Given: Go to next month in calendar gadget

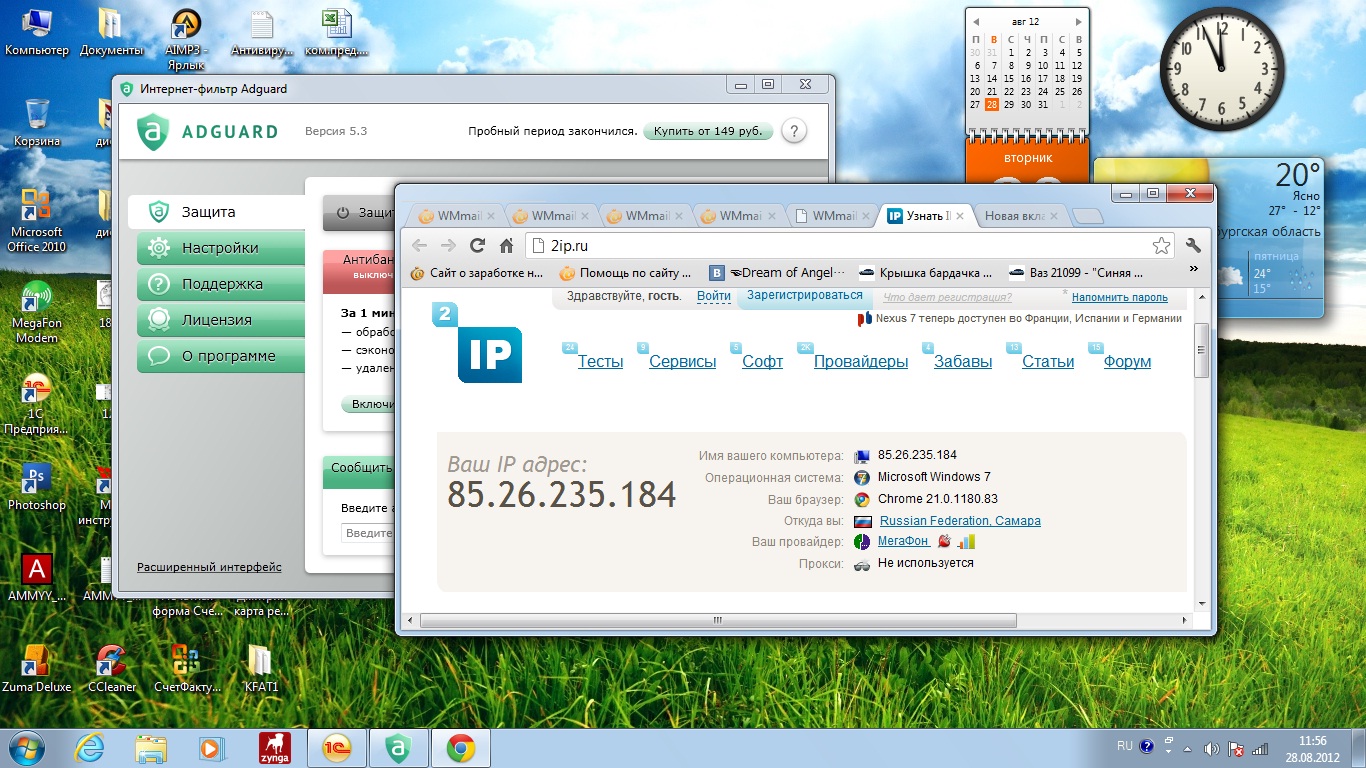Looking at the screenshot, I should (x=1078, y=21).
